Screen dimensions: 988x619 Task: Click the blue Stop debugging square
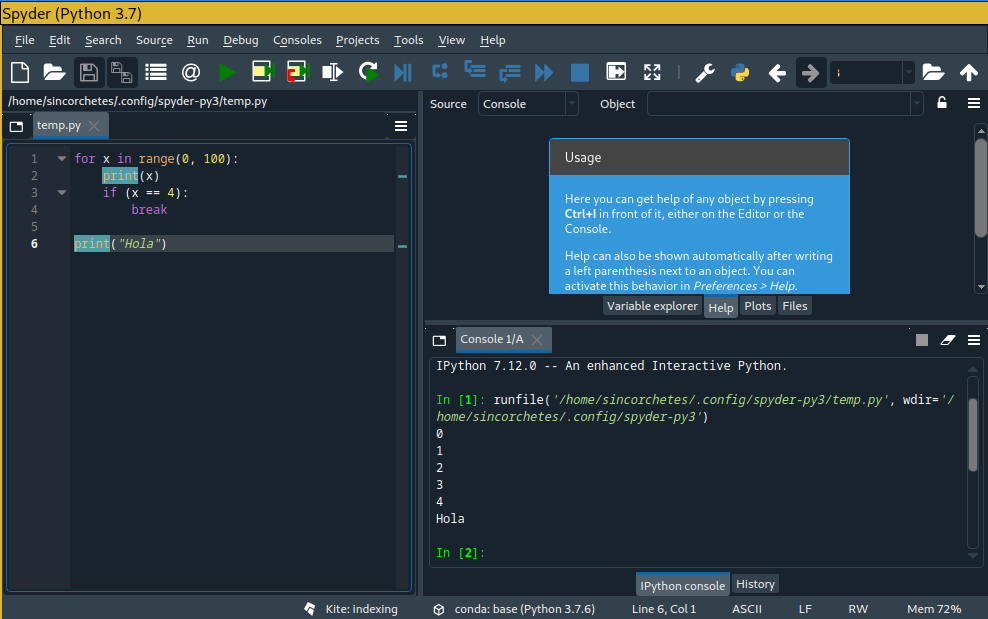(x=579, y=72)
